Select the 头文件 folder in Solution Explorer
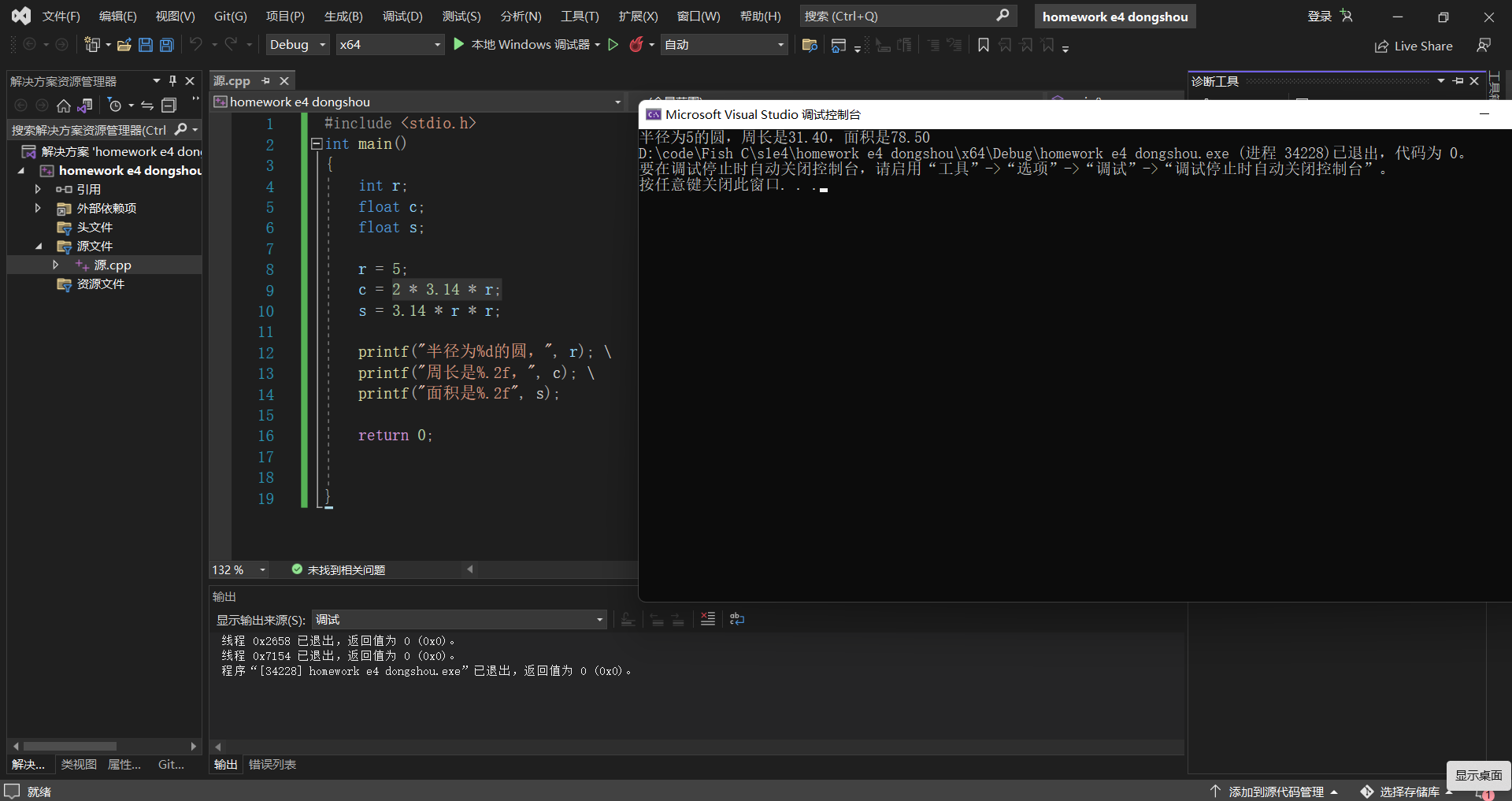Image resolution: width=1512 pixels, height=801 pixels. click(94, 227)
